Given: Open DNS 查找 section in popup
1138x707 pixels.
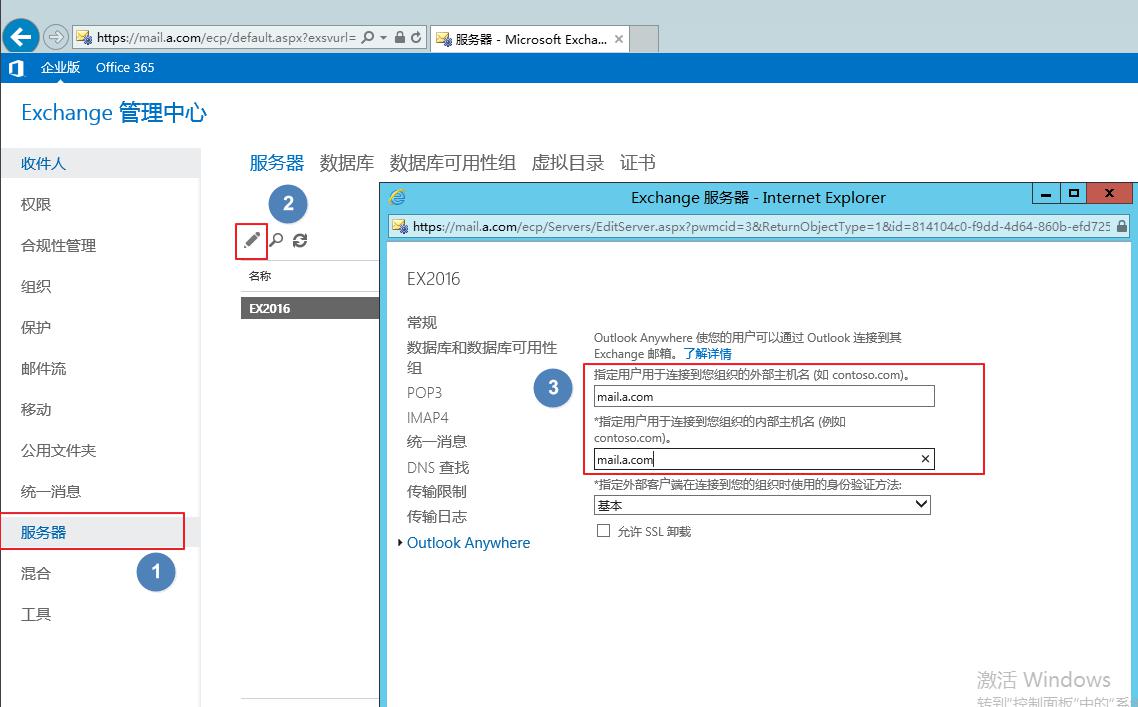Looking at the screenshot, I should (x=438, y=467).
